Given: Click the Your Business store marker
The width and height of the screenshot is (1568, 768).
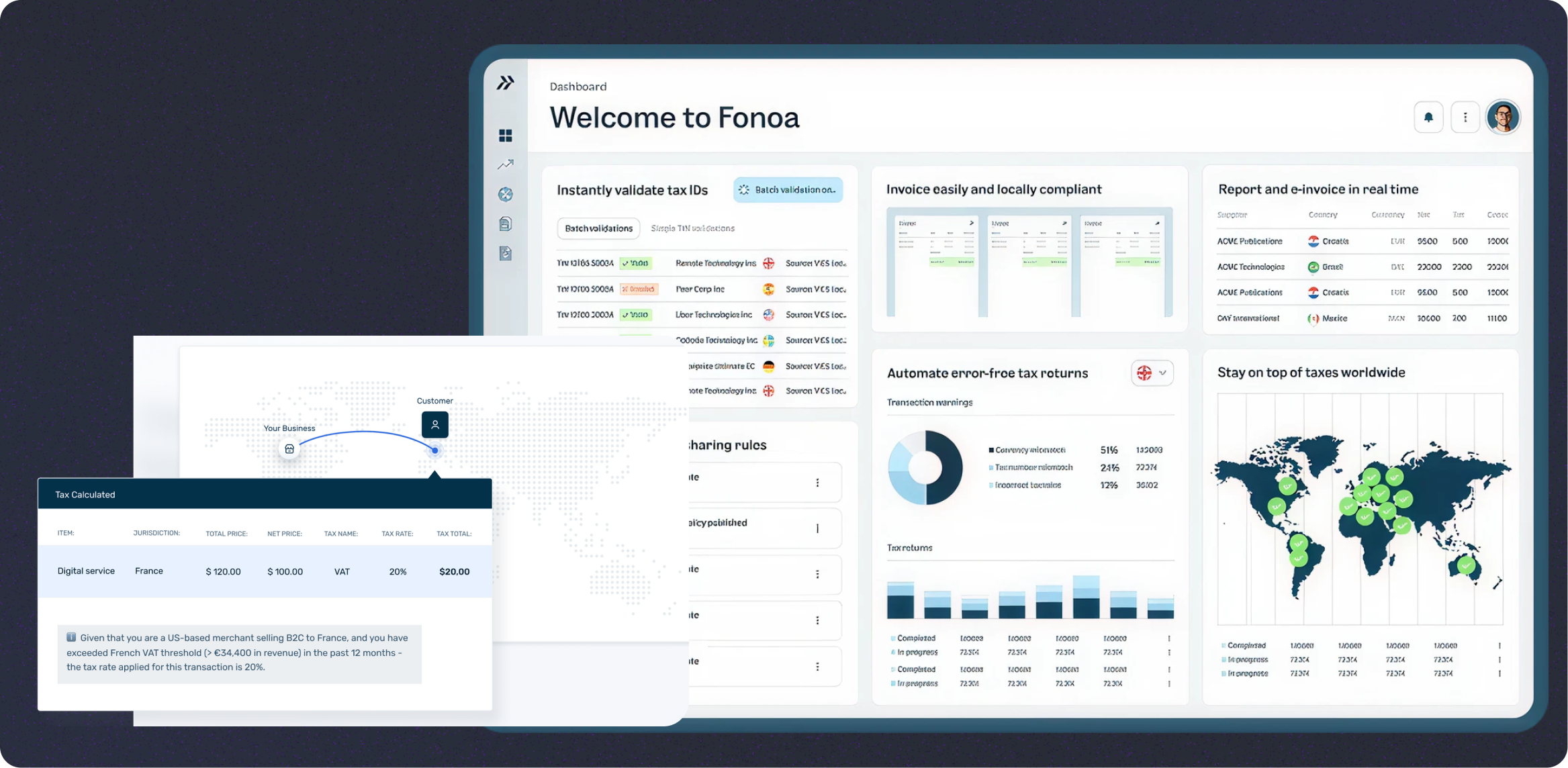Looking at the screenshot, I should [289, 449].
